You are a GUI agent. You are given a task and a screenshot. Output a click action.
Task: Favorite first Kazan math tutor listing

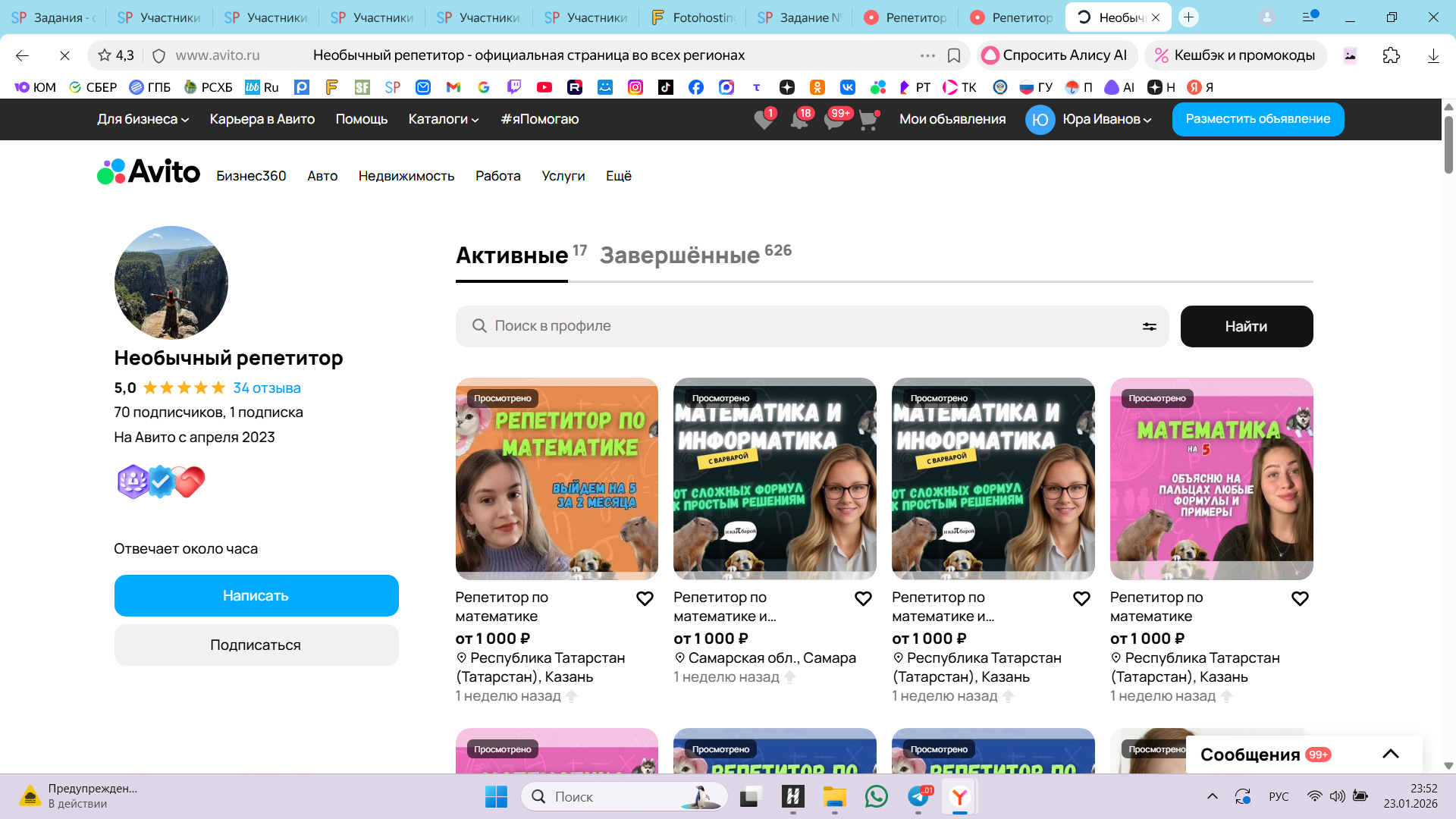[645, 599]
